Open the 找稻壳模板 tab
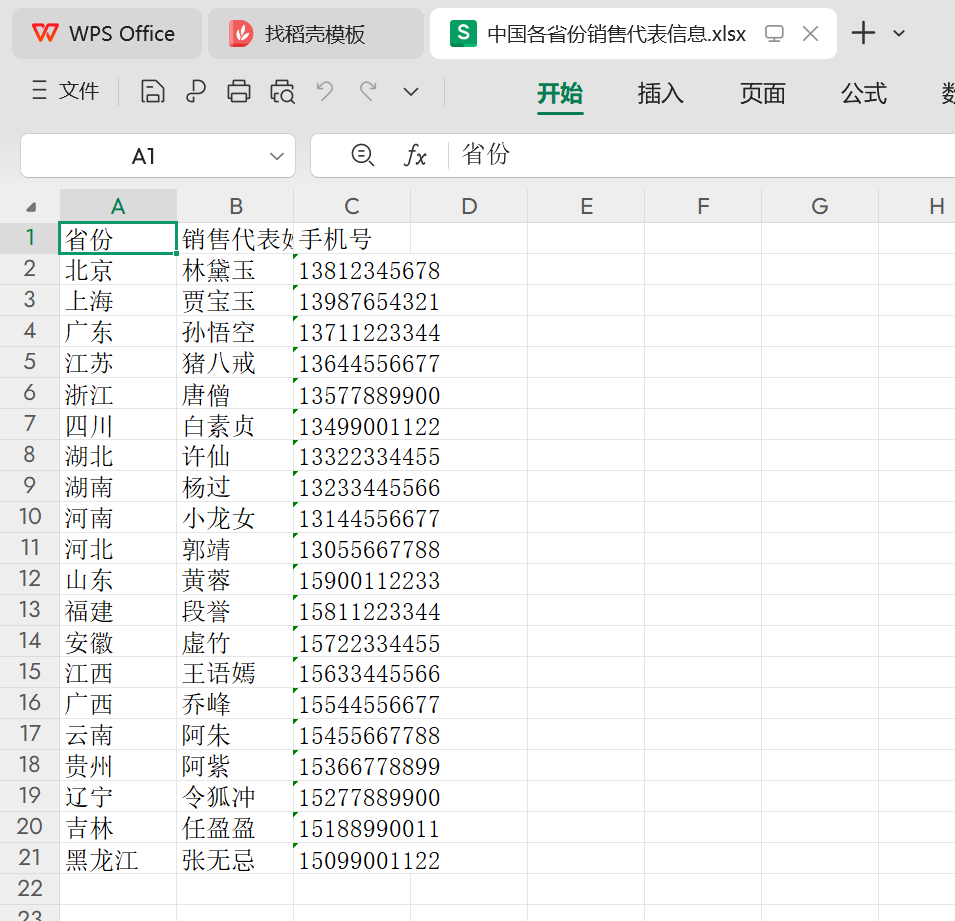The width and height of the screenshot is (955, 921). tap(314, 34)
